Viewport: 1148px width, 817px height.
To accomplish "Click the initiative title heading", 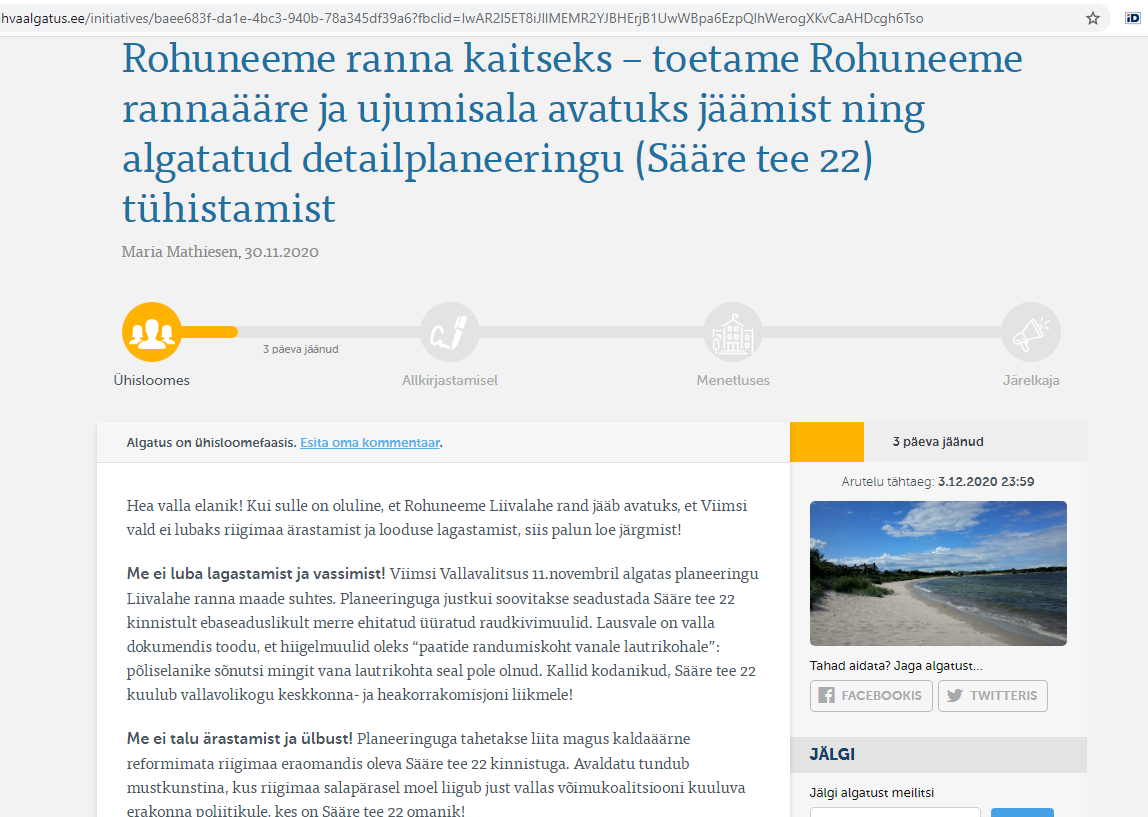I will [x=572, y=133].
